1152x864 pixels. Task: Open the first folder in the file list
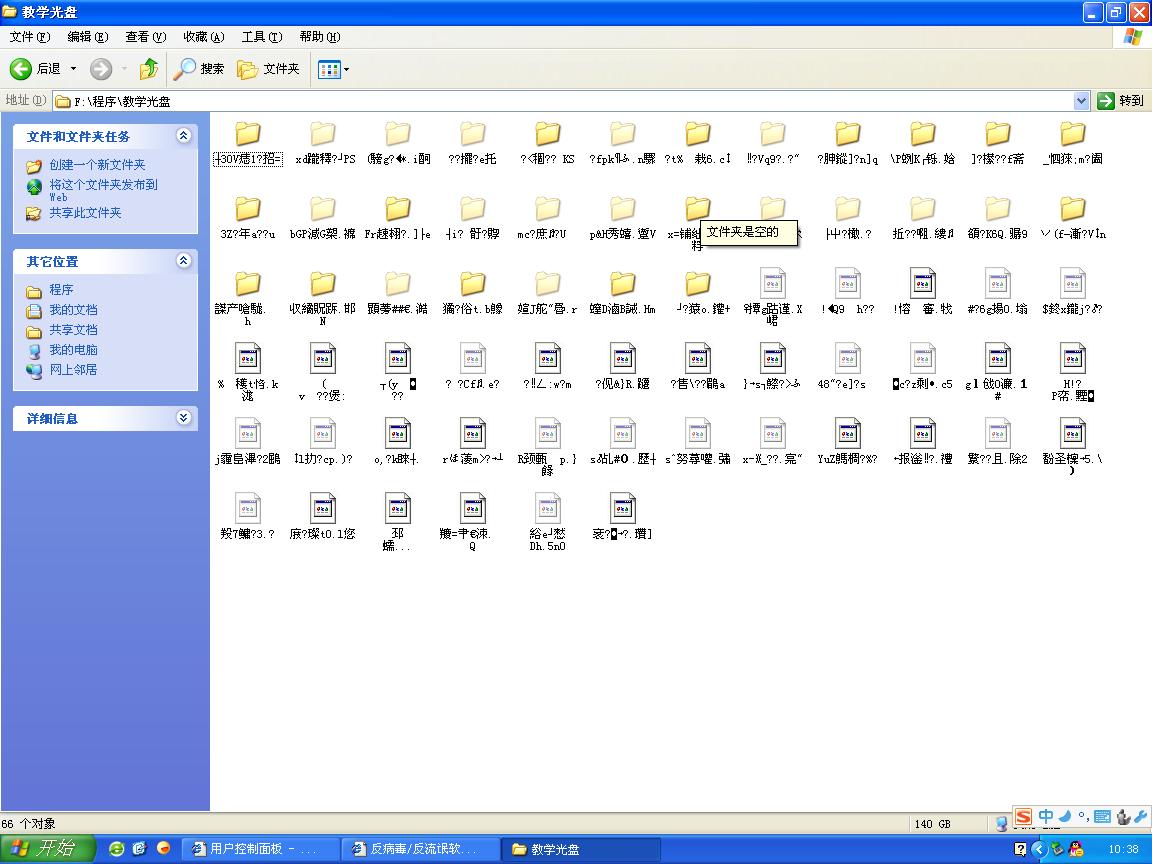(x=247, y=134)
